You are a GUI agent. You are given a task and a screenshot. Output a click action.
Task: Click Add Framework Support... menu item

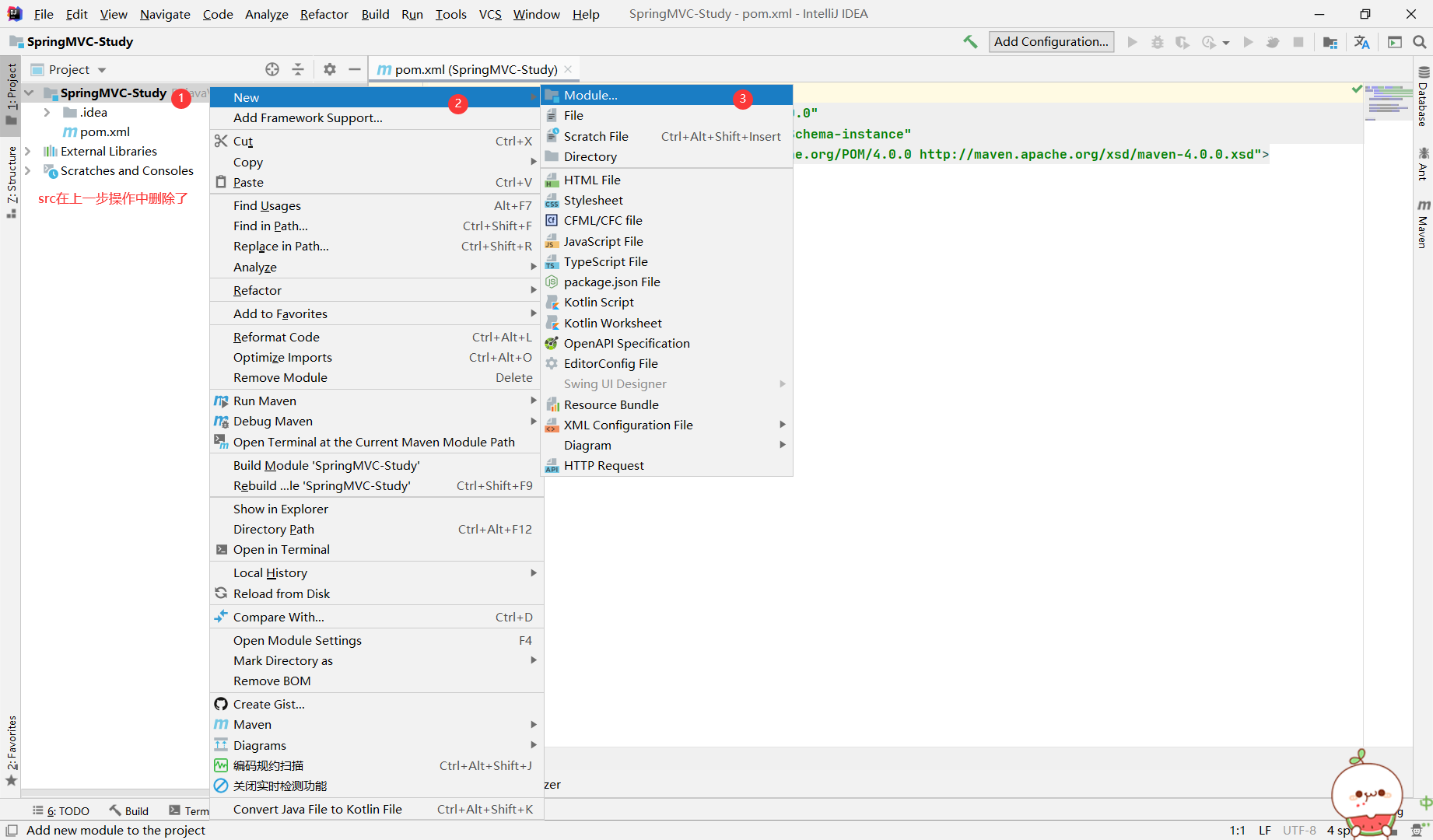click(x=377, y=117)
